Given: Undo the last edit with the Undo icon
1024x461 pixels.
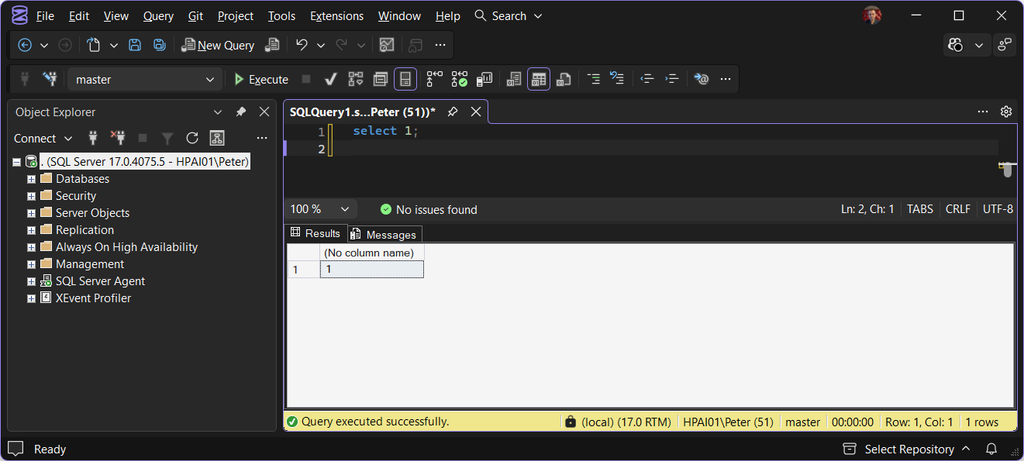Looking at the screenshot, I should 301,45.
